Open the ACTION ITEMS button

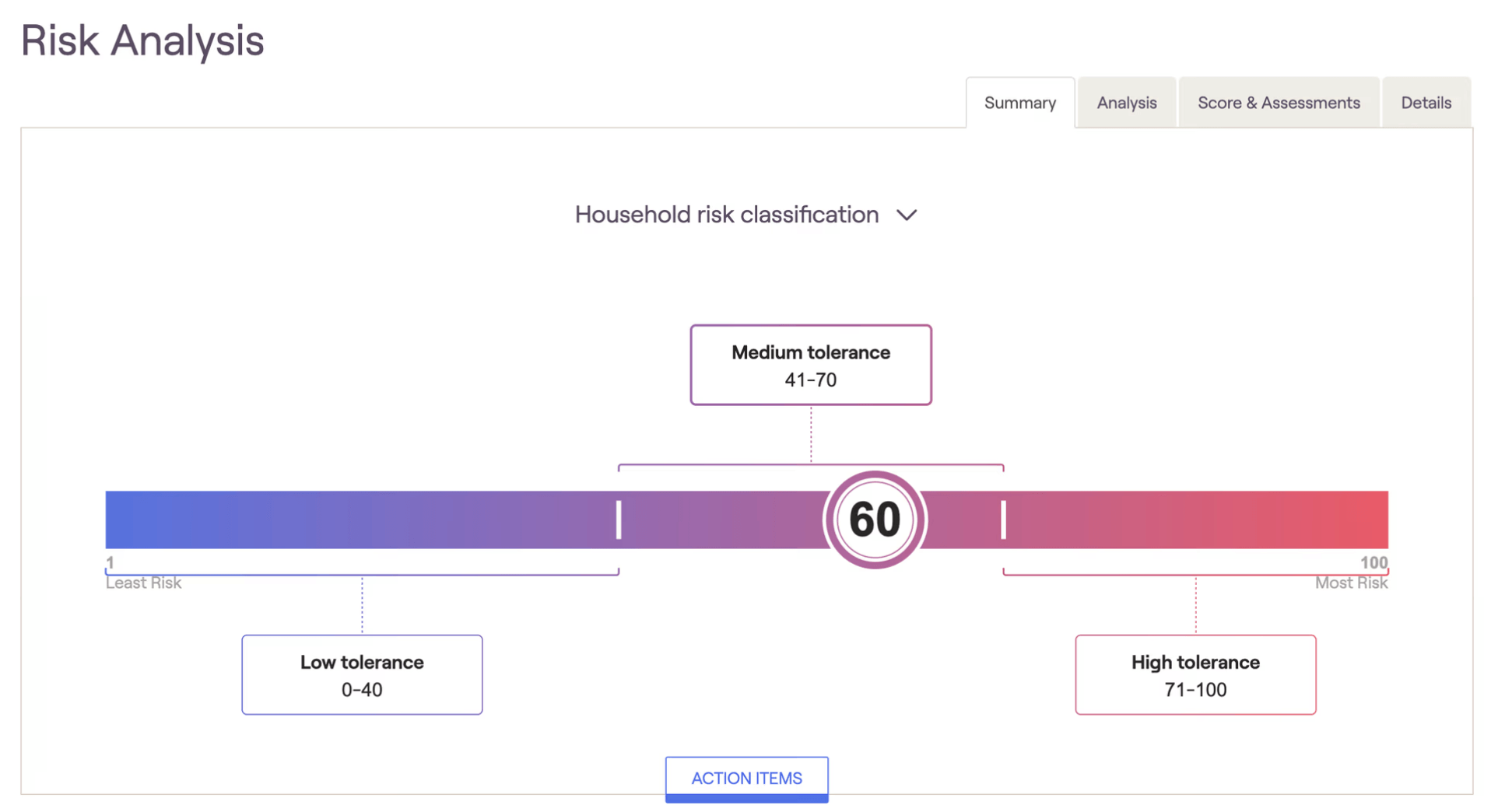pos(746,779)
